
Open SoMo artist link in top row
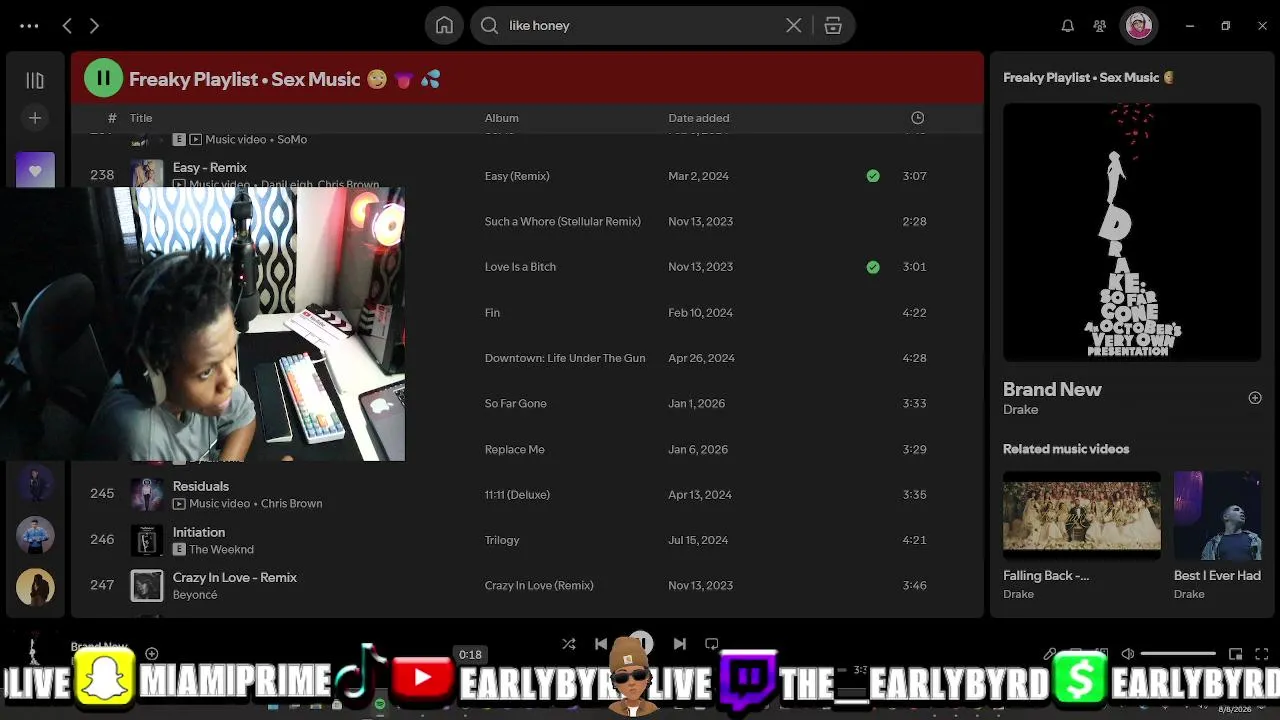pos(292,139)
